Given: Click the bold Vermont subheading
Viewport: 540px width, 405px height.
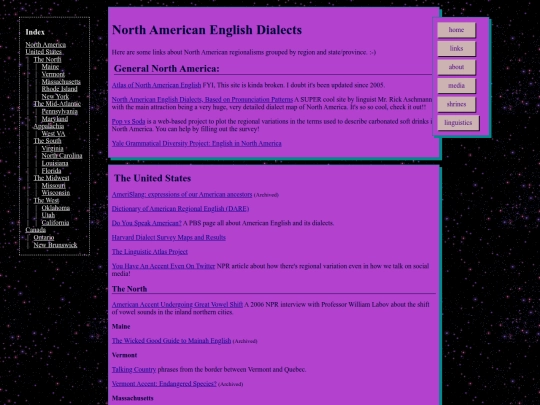Looking at the screenshot, I should point(124,355).
